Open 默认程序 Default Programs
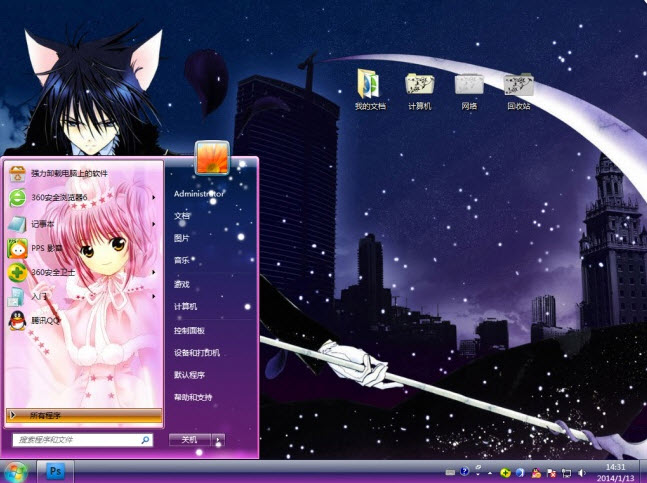The height and width of the screenshot is (483, 647). click(189, 375)
